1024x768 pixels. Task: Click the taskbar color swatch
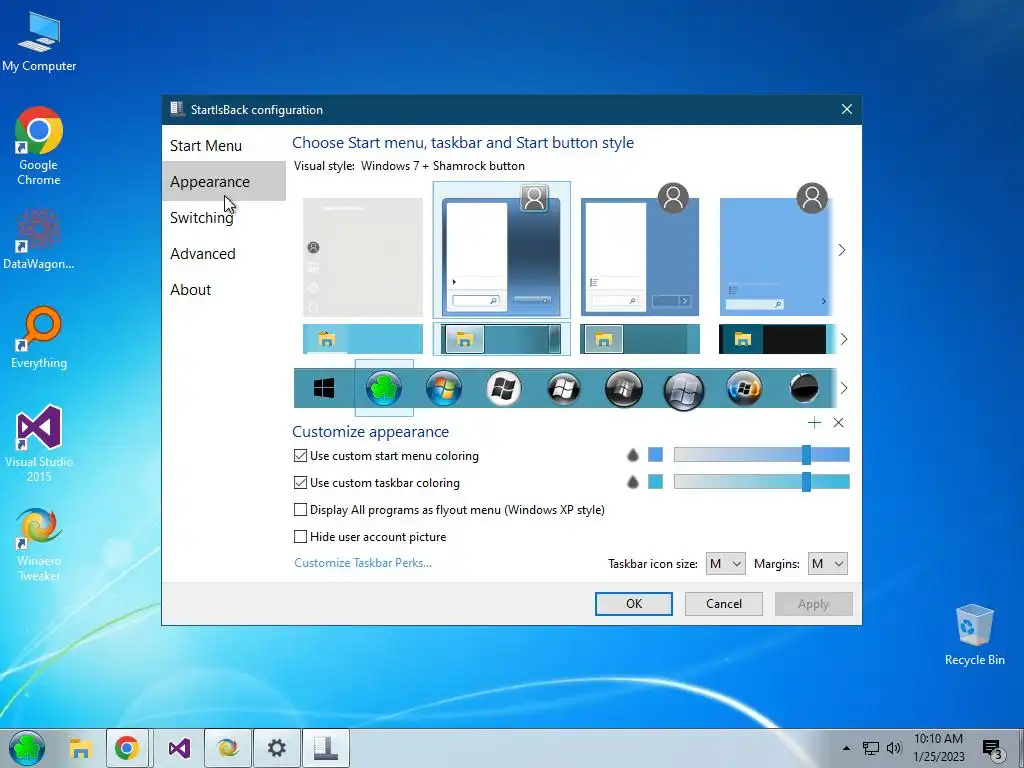(x=655, y=482)
